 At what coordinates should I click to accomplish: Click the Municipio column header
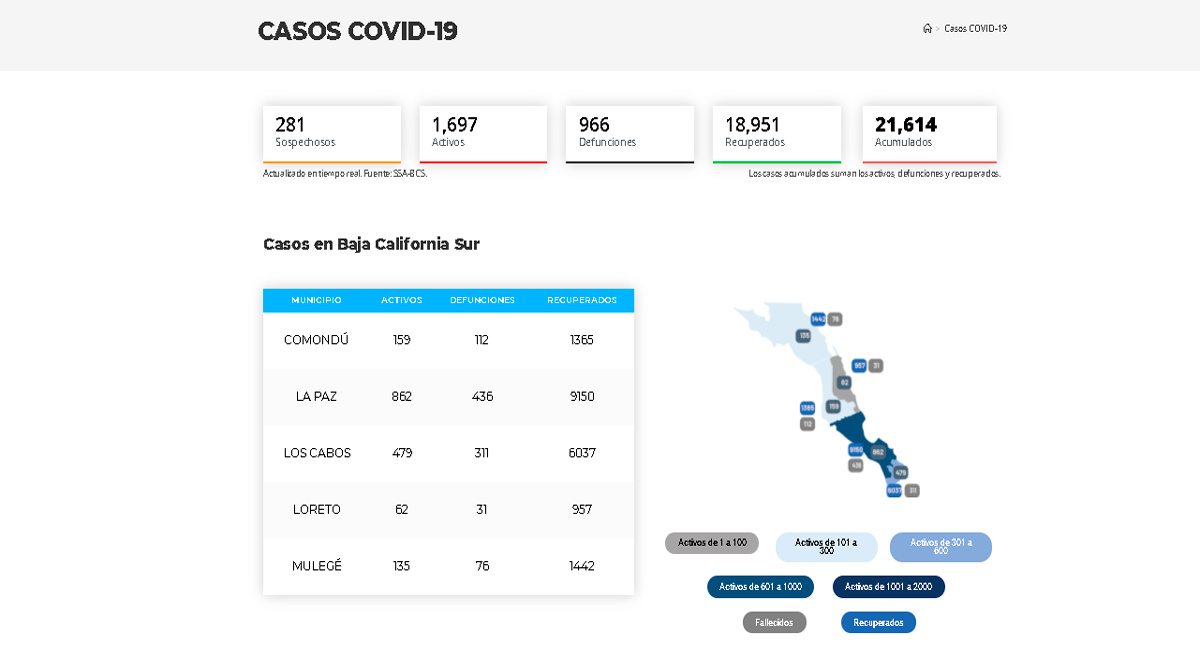[x=316, y=300]
